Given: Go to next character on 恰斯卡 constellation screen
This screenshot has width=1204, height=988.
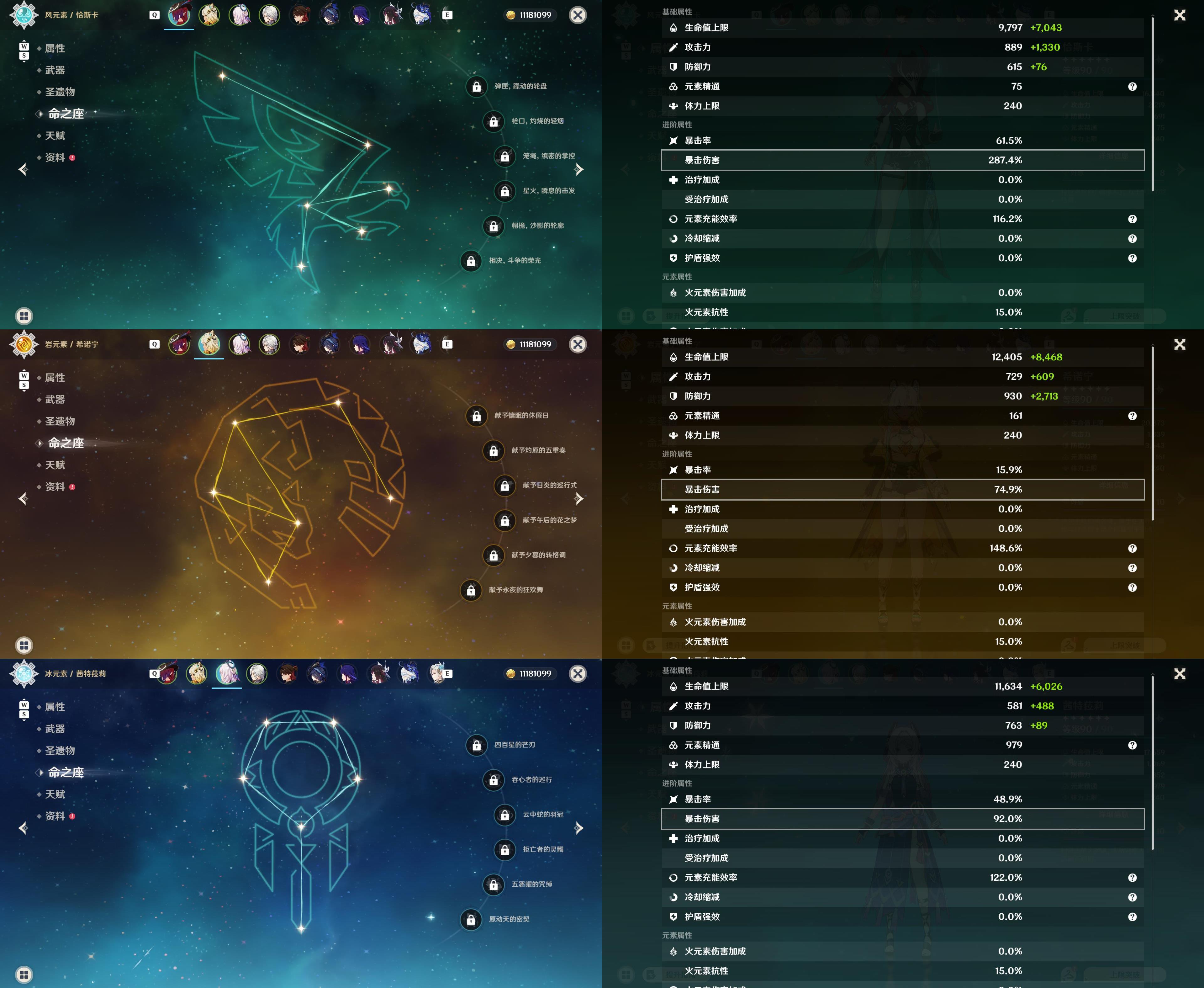Looking at the screenshot, I should coord(579,169).
